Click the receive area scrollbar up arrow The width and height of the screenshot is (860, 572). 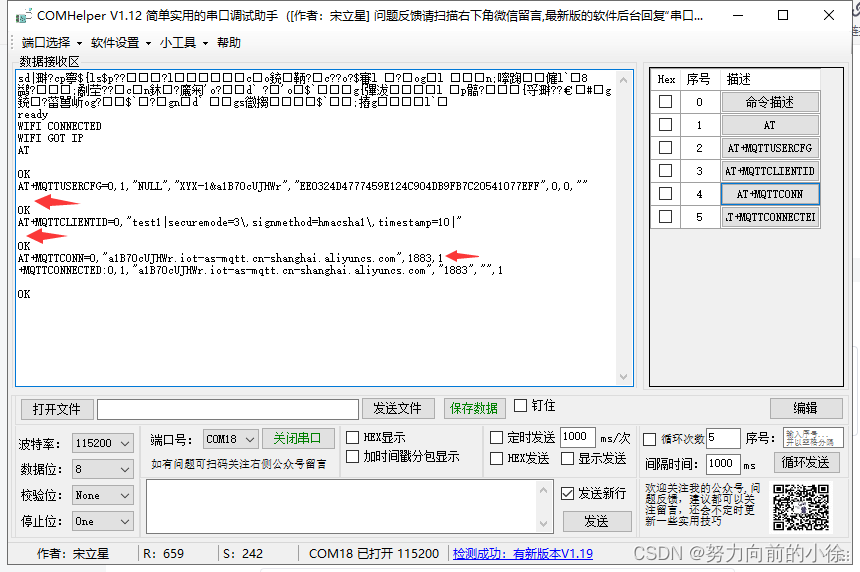pyautogui.click(x=626, y=79)
